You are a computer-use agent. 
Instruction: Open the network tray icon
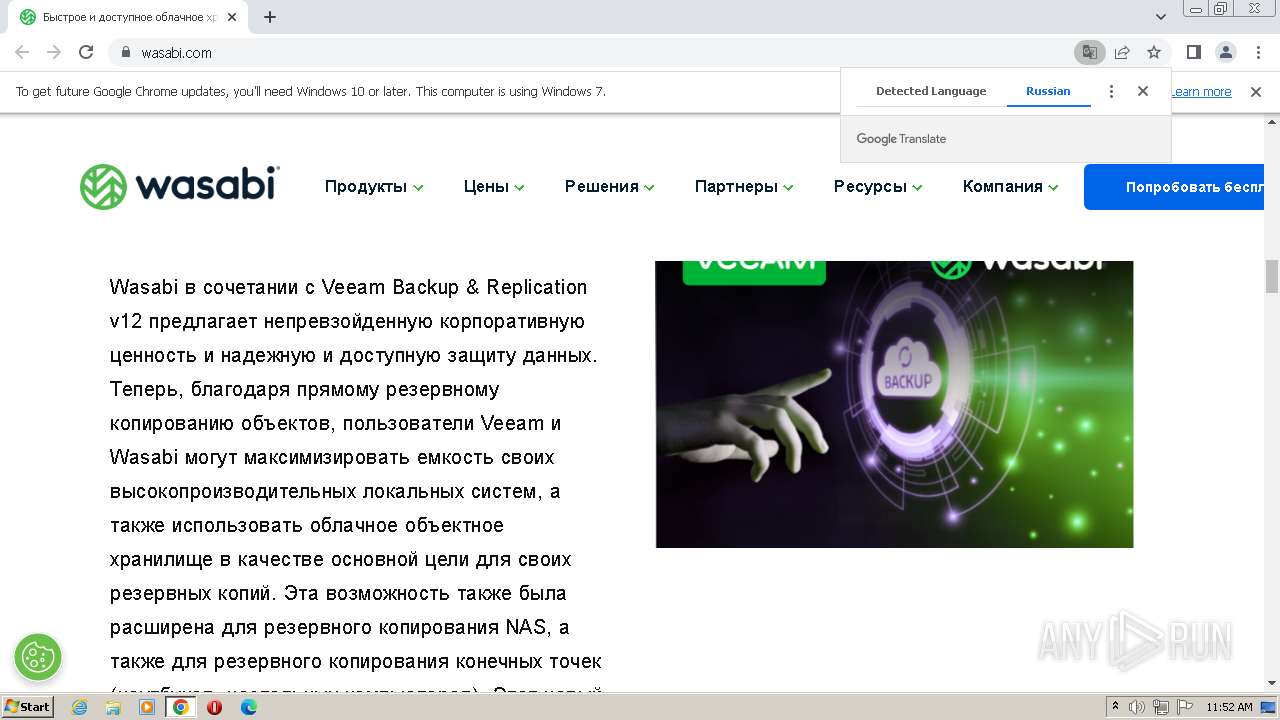tap(1160, 707)
